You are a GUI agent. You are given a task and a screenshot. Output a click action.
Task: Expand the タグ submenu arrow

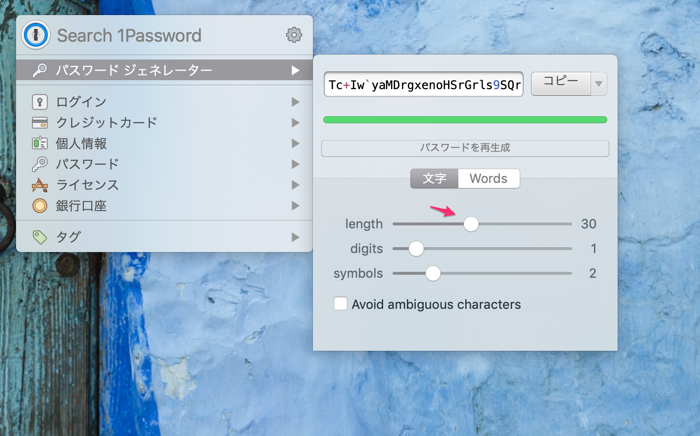click(296, 237)
